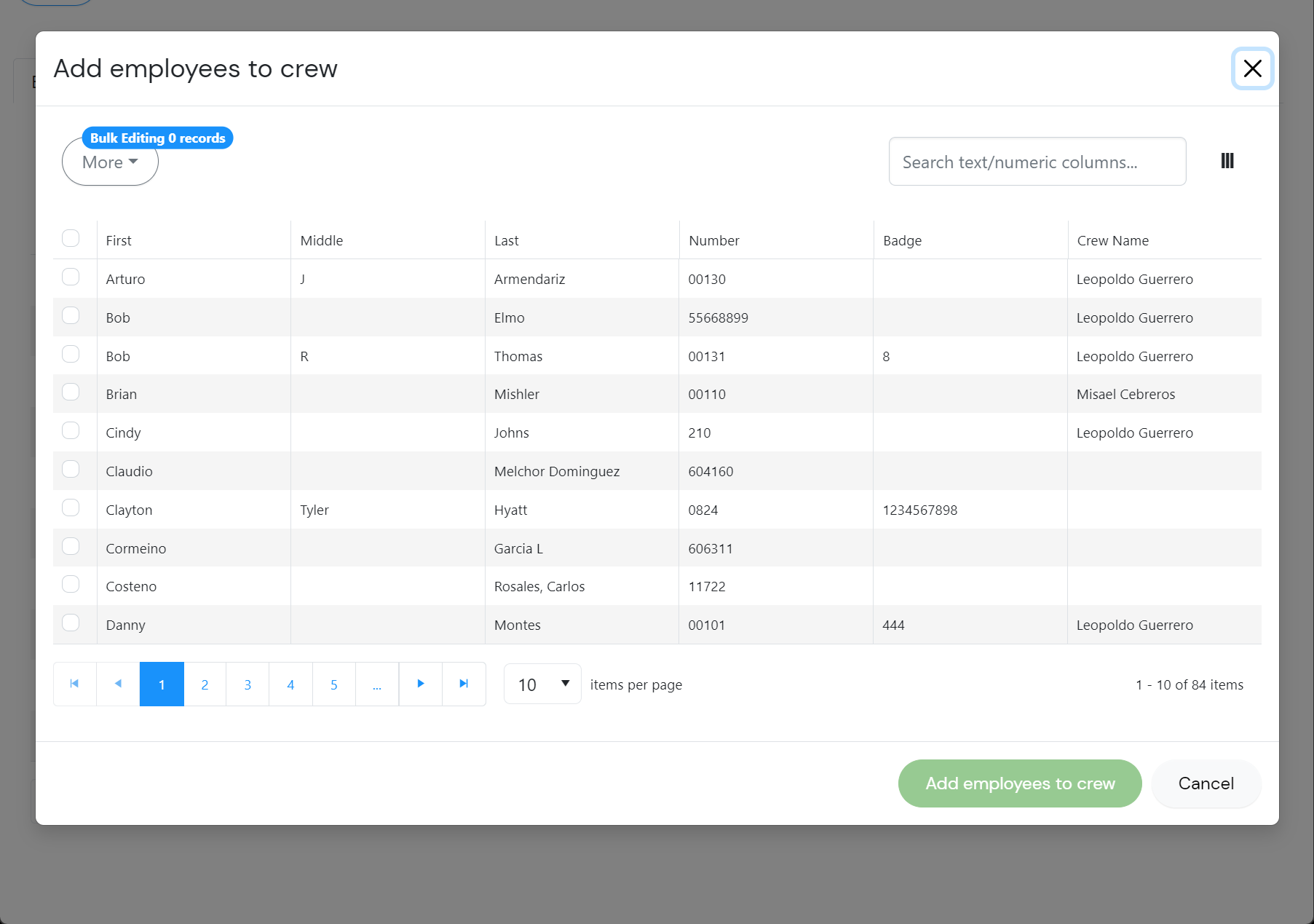Image resolution: width=1314 pixels, height=924 pixels.
Task: Toggle the select-all checkbox in header
Action: pyautogui.click(x=71, y=239)
